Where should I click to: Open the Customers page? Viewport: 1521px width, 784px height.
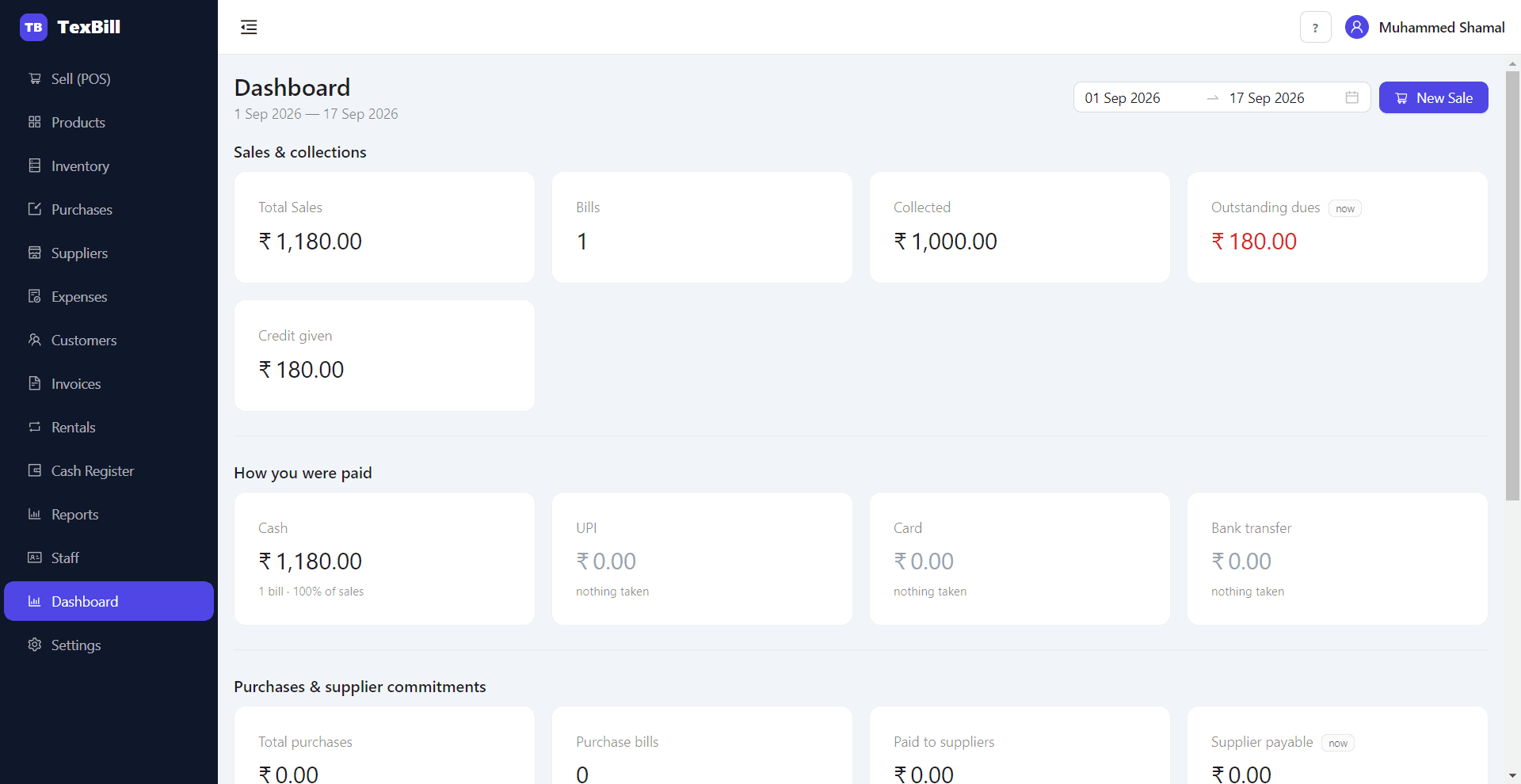point(109,340)
